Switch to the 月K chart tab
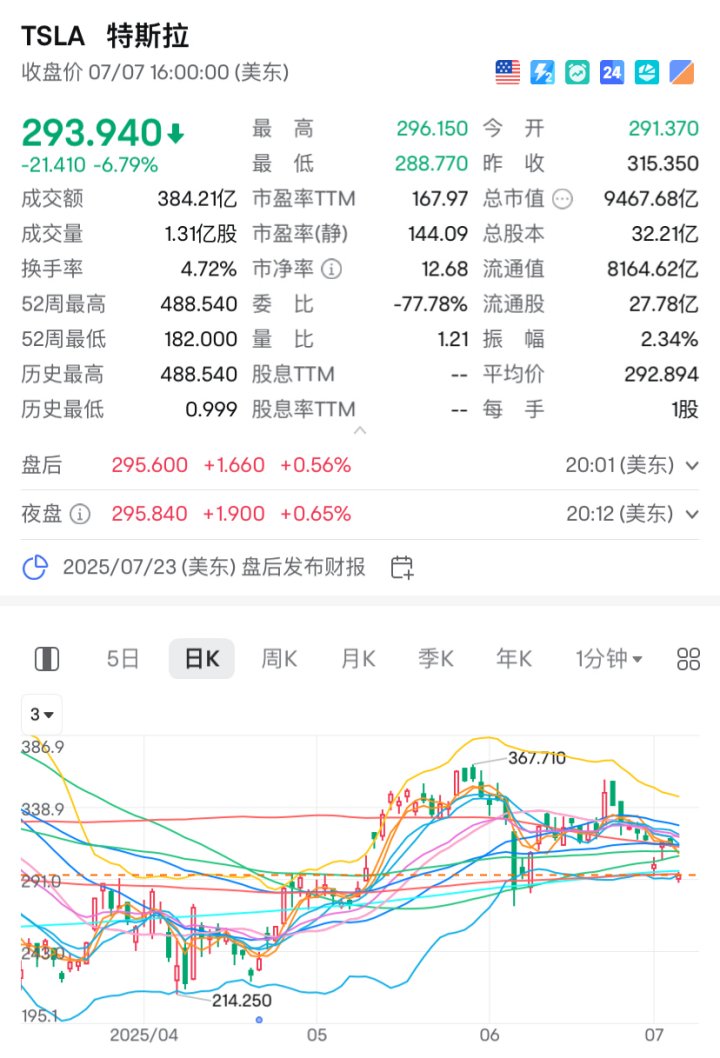 [x=358, y=659]
